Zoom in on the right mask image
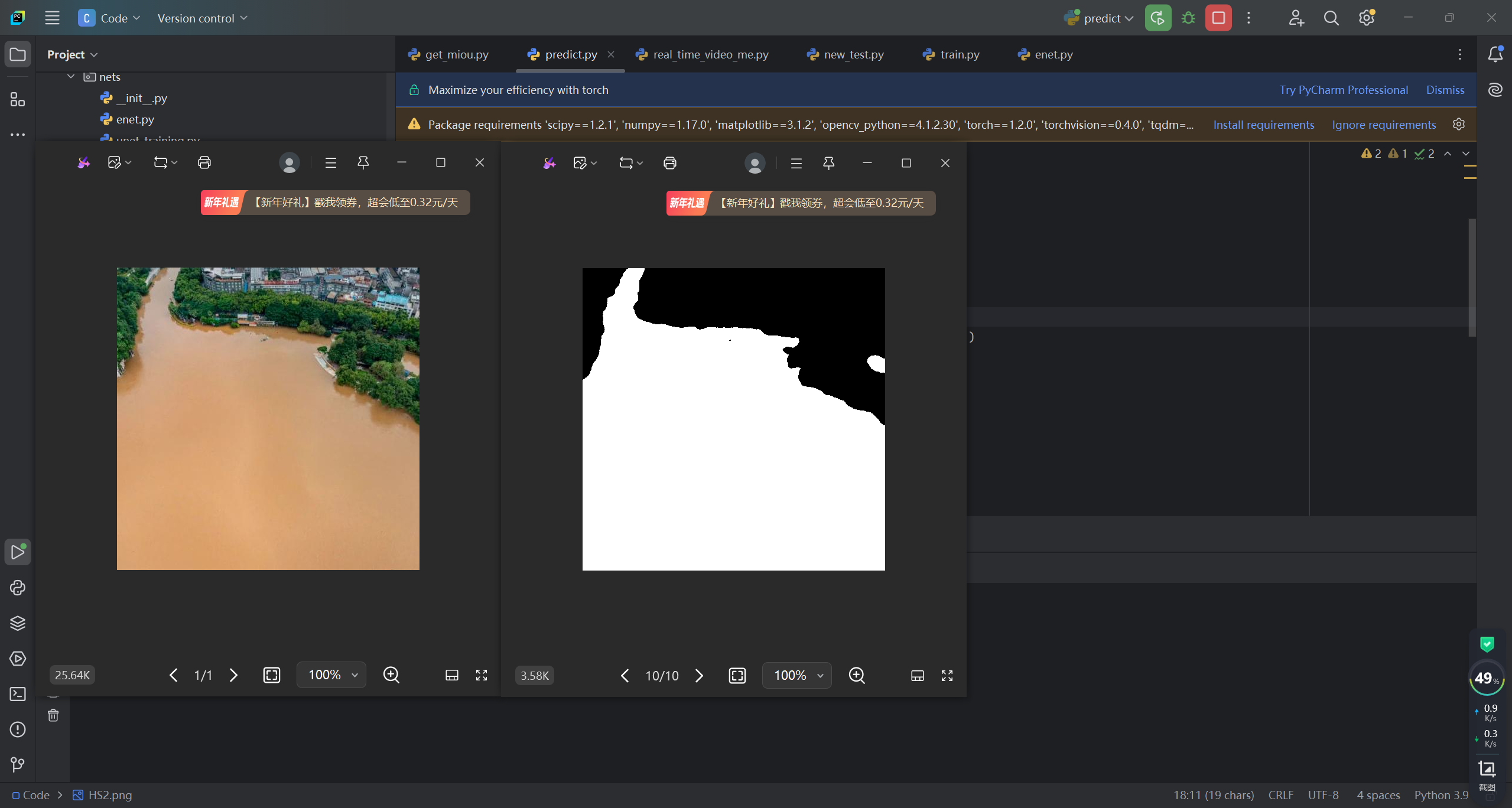The width and height of the screenshot is (1512, 808). coord(856,675)
